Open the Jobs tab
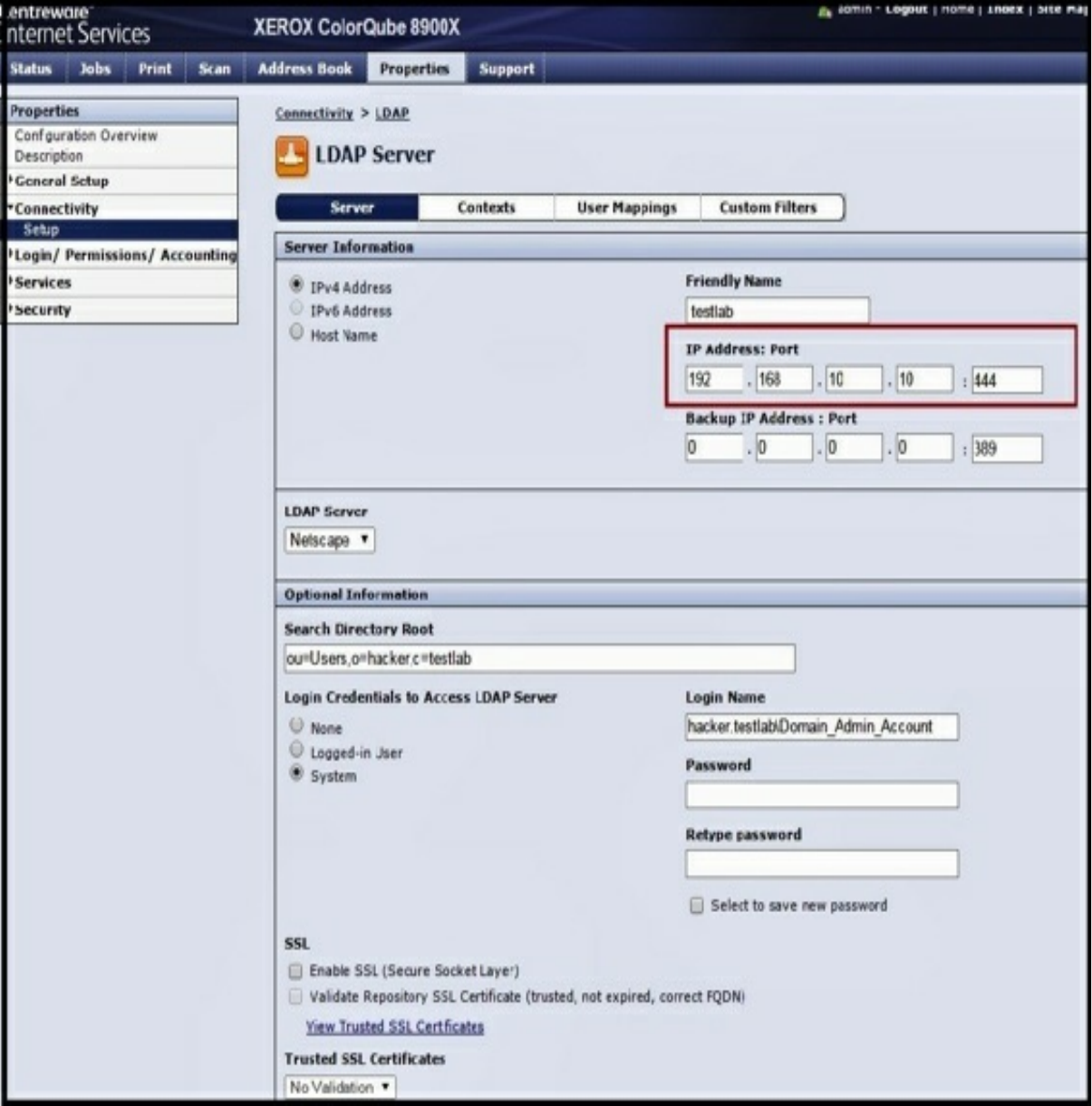The height and width of the screenshot is (1106, 1092). pos(95,69)
